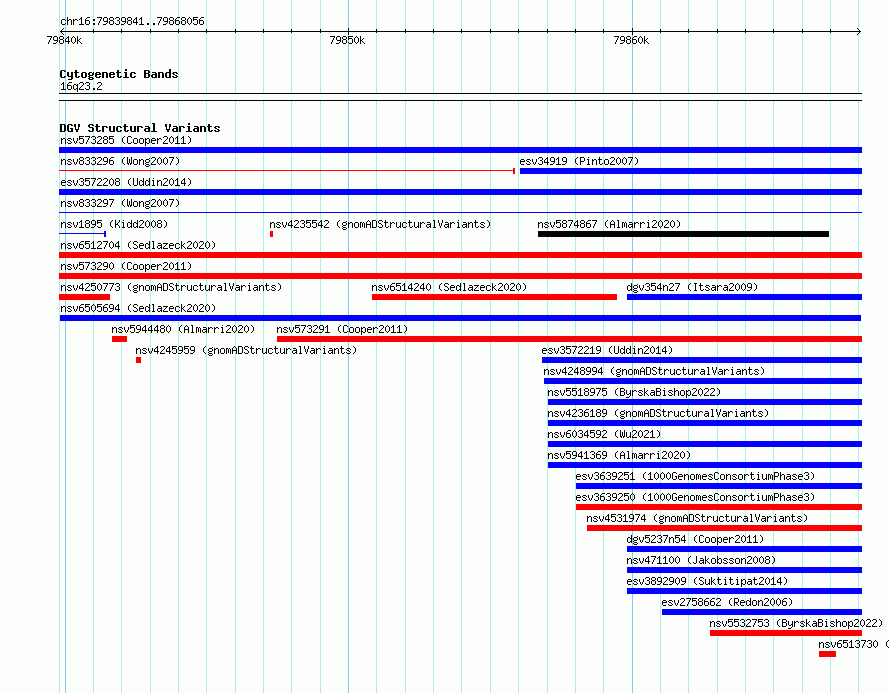The width and height of the screenshot is (890, 693).
Task: Click nsv4250773 (gnomADStructuralVariants) label
Action: click(x=171, y=287)
